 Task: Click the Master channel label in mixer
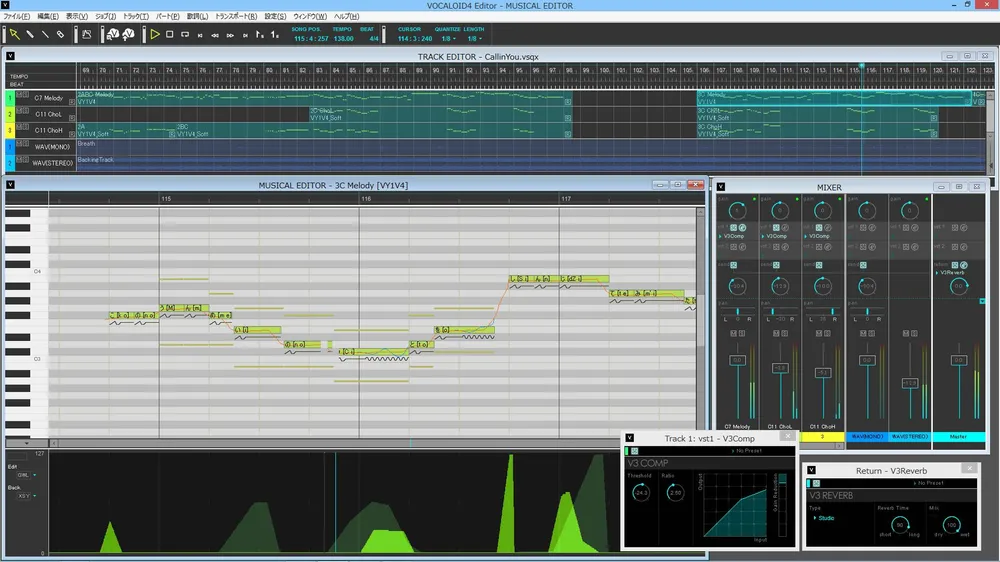pos(958,436)
